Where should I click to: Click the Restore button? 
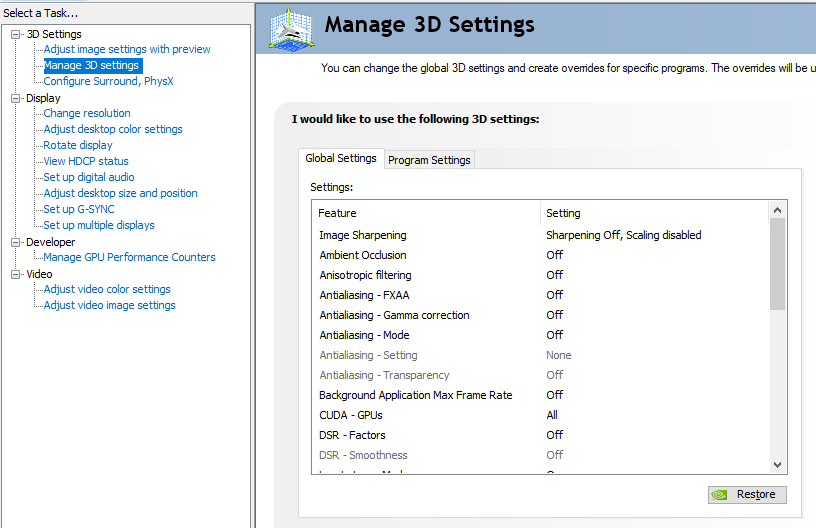(x=747, y=495)
